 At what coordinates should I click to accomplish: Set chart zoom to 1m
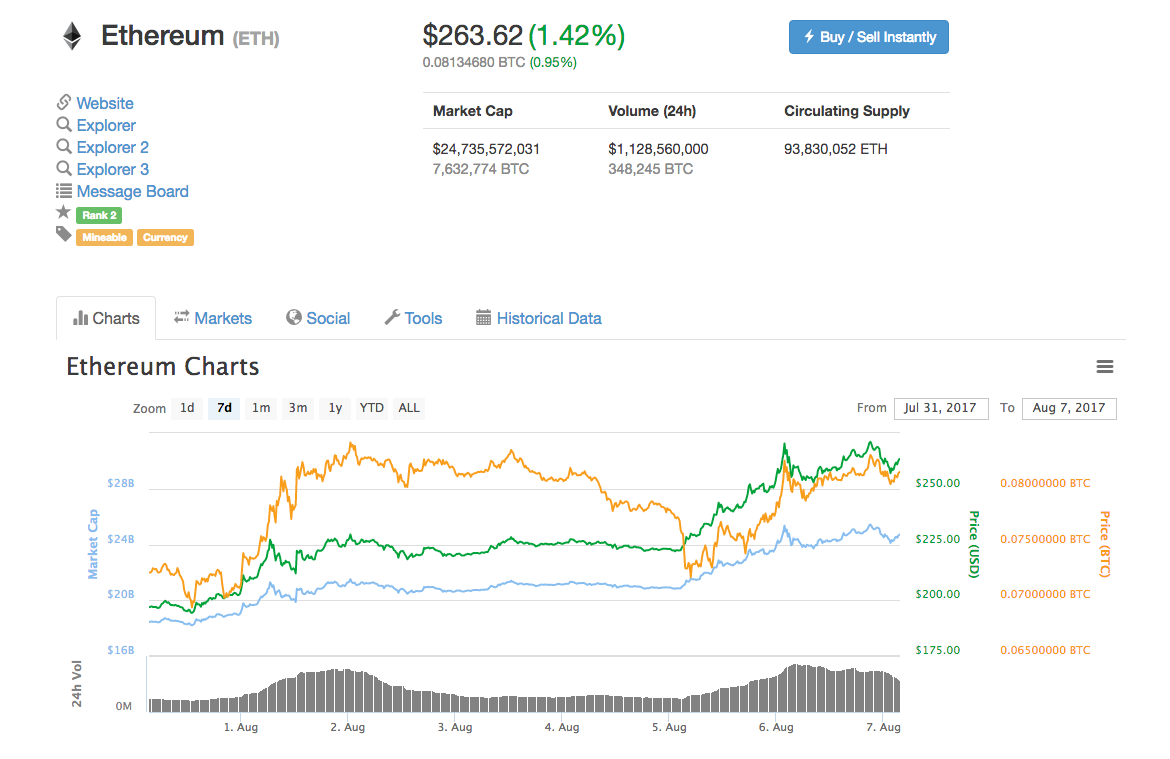pos(260,408)
